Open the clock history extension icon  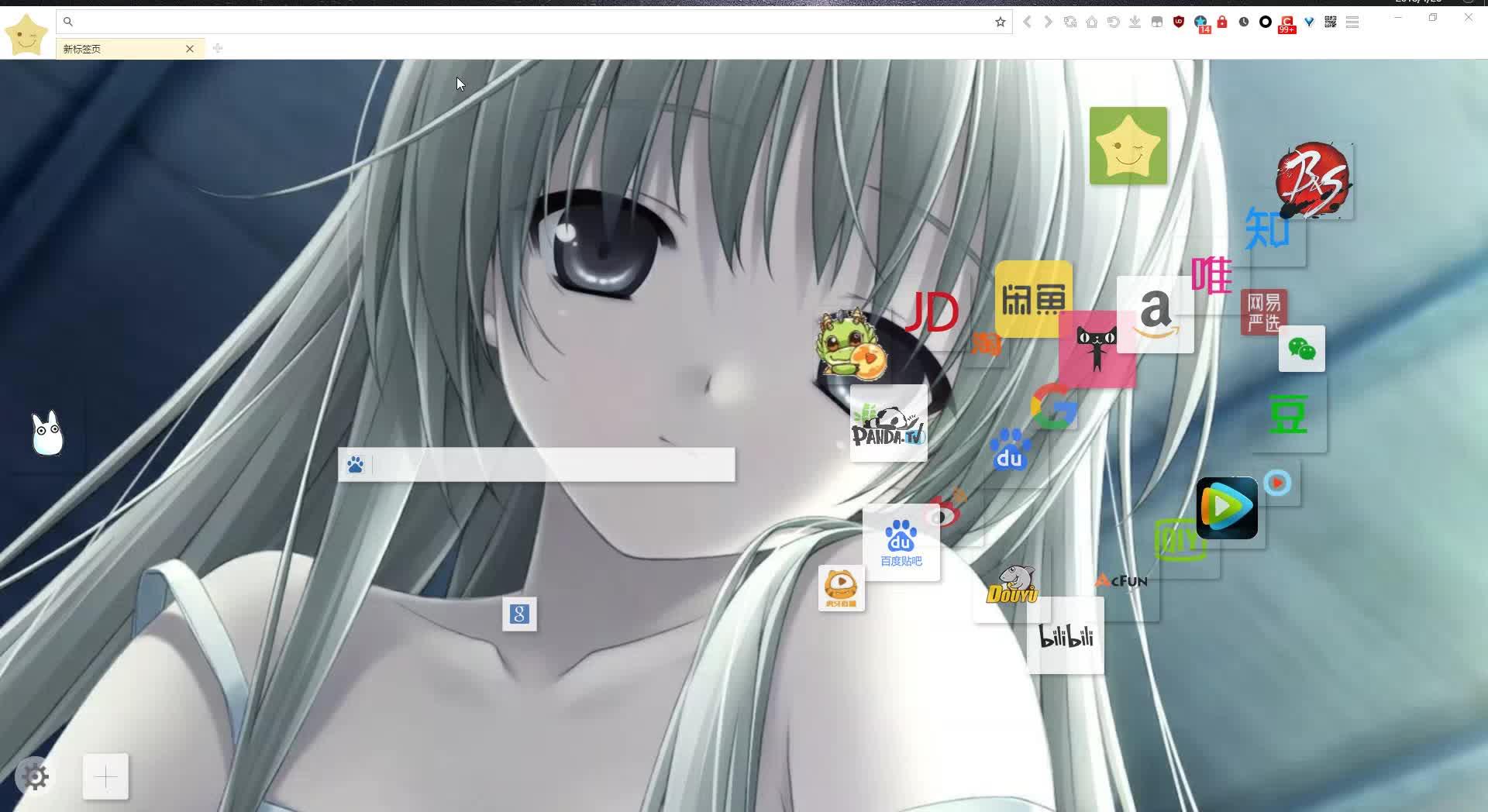click(1244, 22)
